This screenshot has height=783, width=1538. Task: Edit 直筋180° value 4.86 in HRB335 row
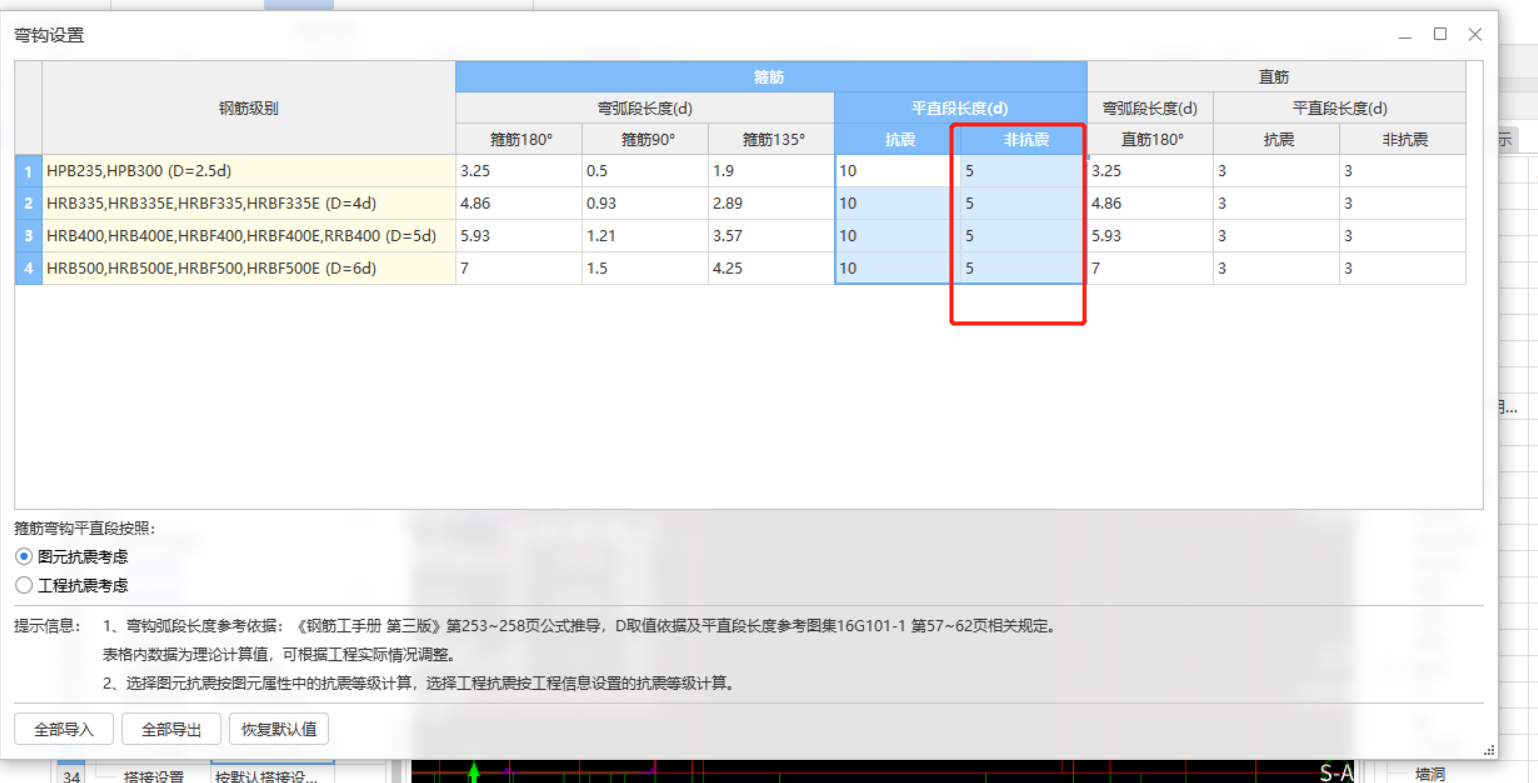click(1150, 203)
